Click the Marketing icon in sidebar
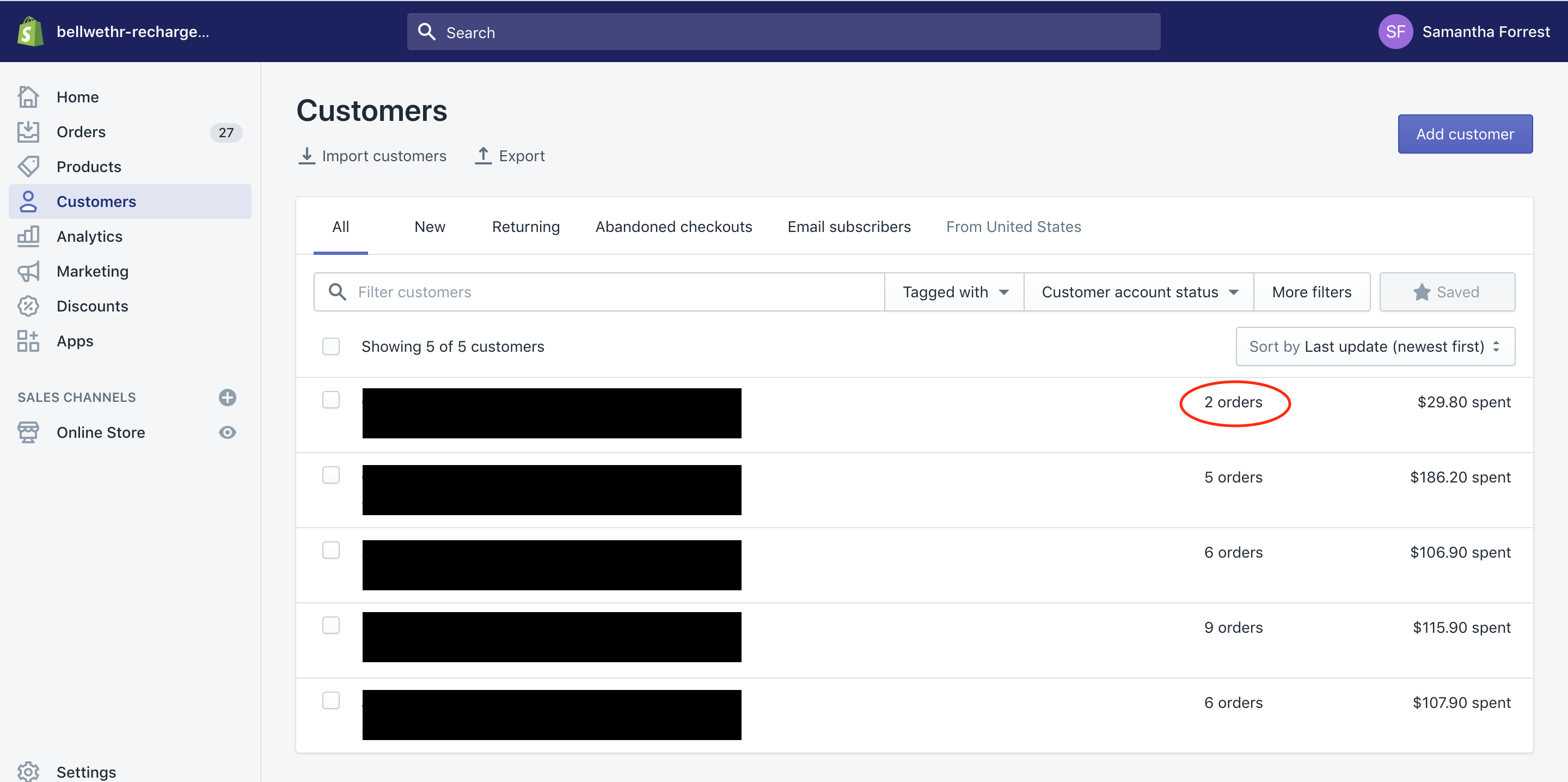The height and width of the screenshot is (782, 1568). click(x=29, y=271)
